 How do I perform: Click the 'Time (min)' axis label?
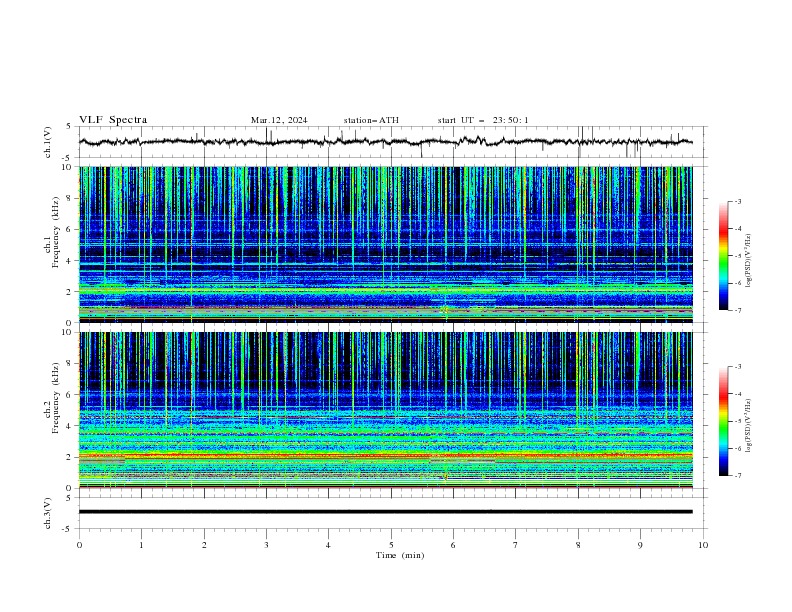tap(400, 555)
